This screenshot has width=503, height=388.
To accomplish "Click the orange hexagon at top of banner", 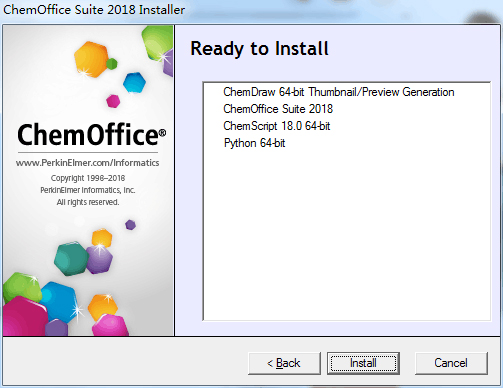I will pos(91,59).
